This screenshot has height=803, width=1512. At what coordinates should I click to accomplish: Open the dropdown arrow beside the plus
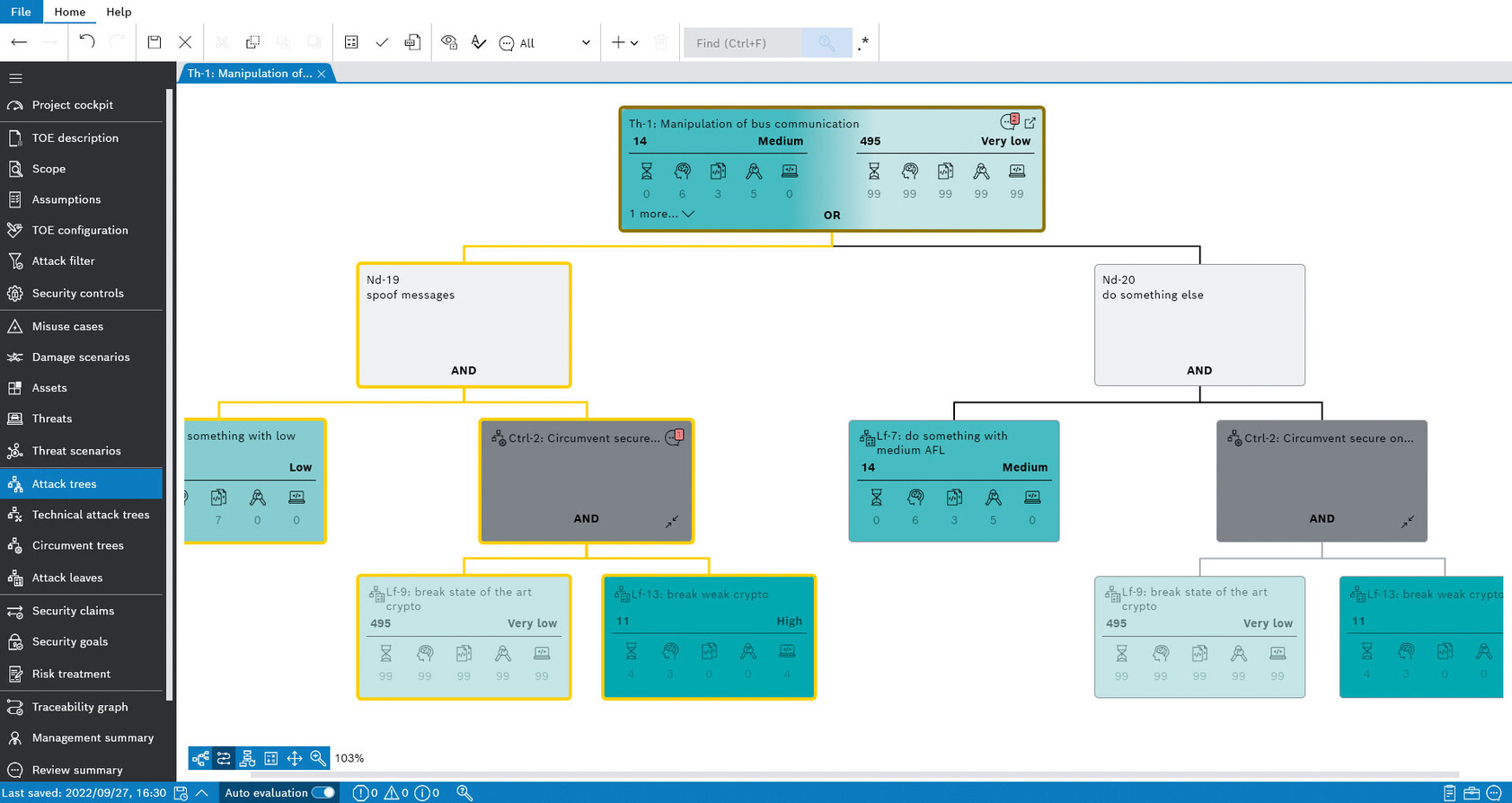(634, 43)
